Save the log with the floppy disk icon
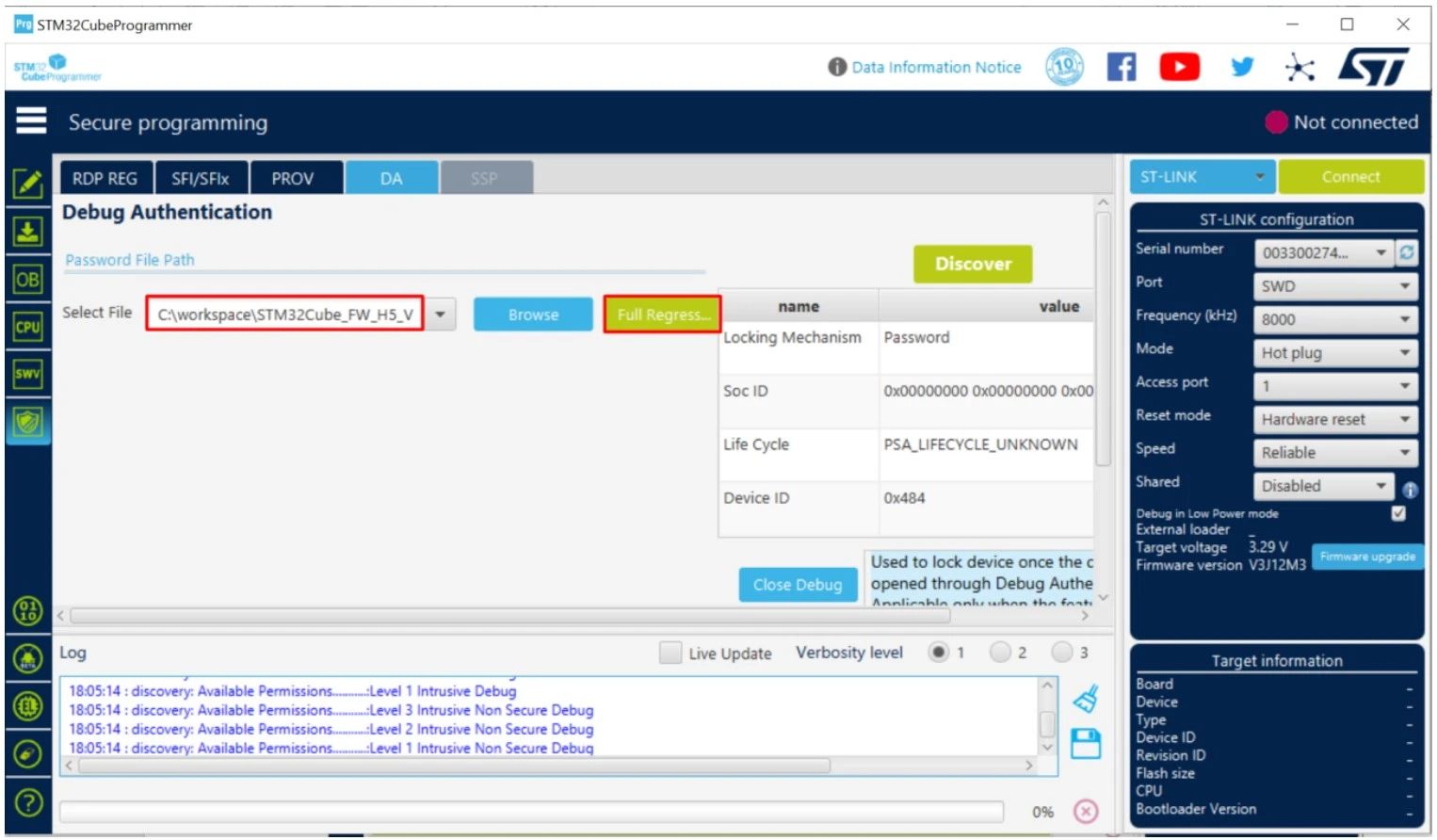The image size is (1437, 840). (x=1086, y=744)
